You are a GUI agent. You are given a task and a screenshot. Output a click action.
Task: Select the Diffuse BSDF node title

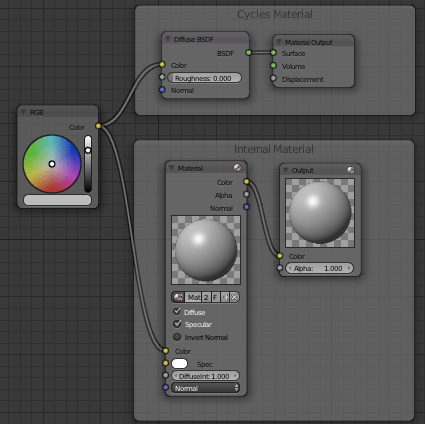tap(194, 39)
